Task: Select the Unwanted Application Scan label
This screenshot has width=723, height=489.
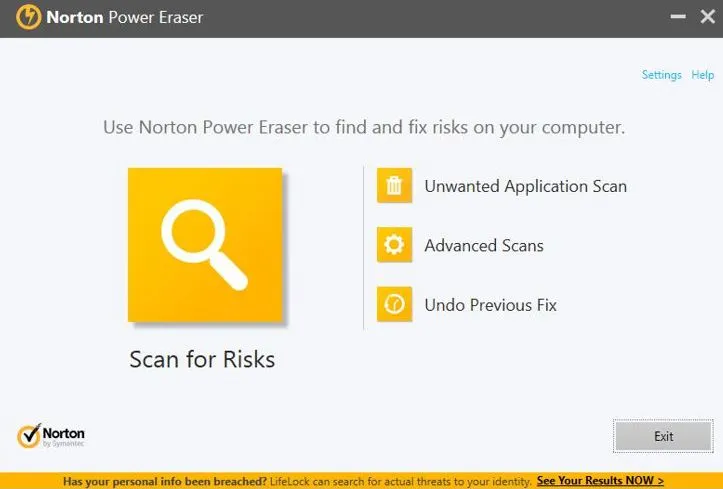Action: click(526, 186)
